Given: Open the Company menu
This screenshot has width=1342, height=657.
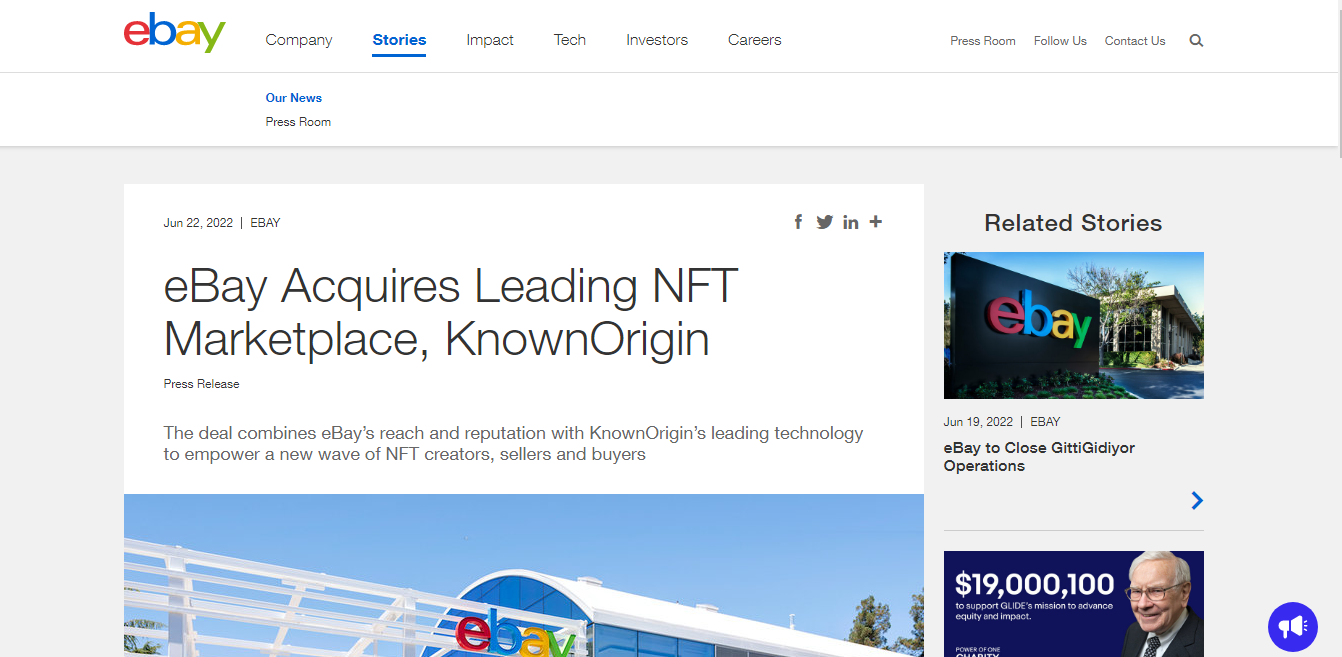Looking at the screenshot, I should [x=299, y=40].
